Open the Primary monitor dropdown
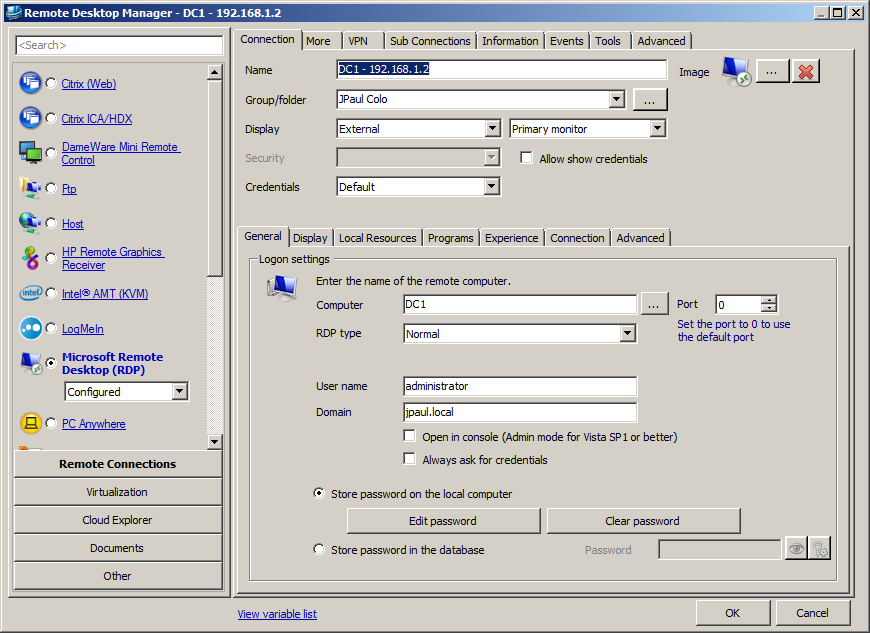Image resolution: width=870 pixels, height=633 pixels. tap(657, 129)
